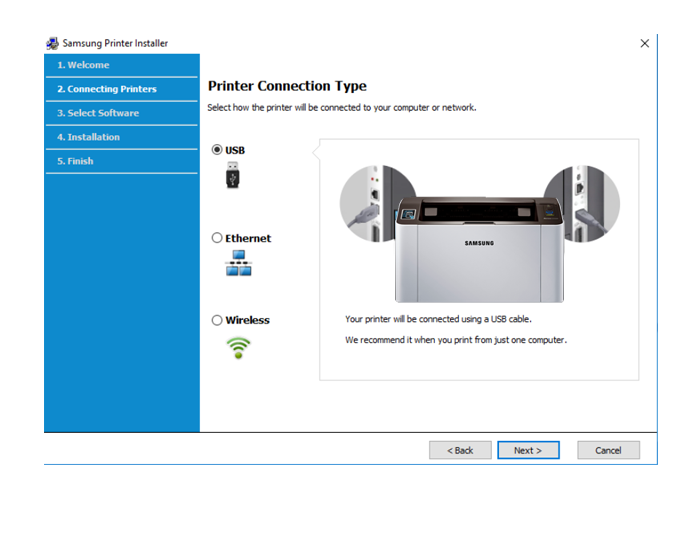Click 'We recommend it when you print from just one computer.'
Viewport: 700px width, 534px height.
point(456,340)
